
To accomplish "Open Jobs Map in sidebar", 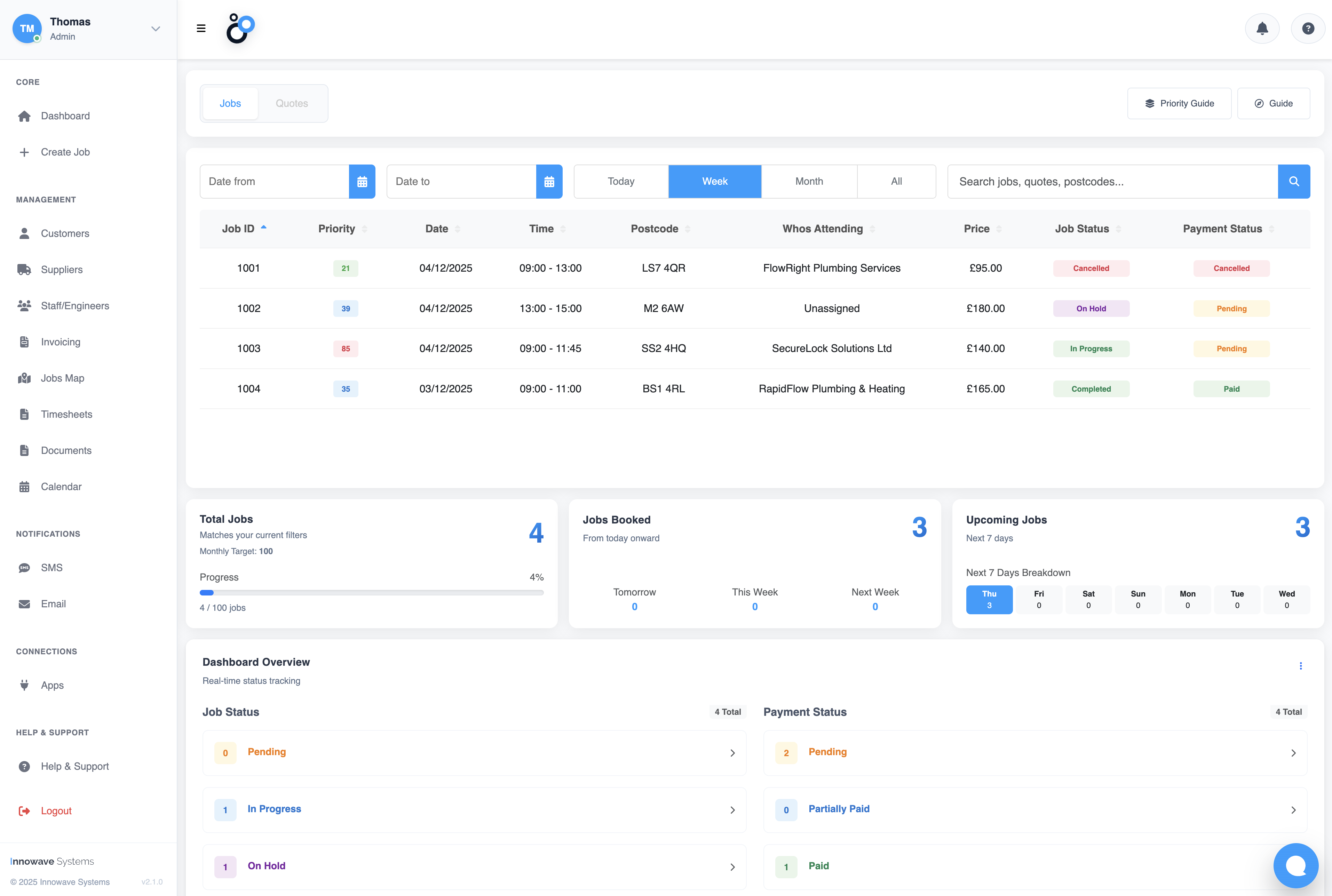I will tap(62, 378).
